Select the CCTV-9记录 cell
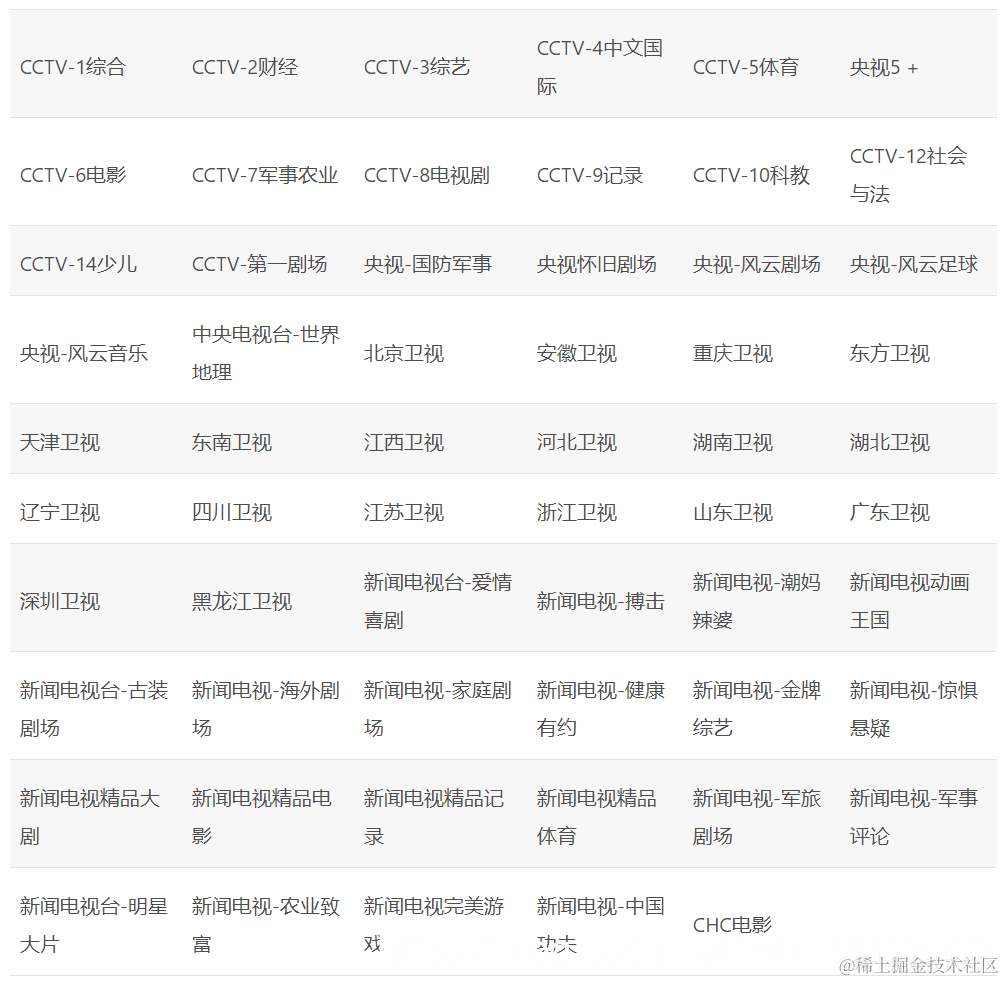 tap(590, 175)
